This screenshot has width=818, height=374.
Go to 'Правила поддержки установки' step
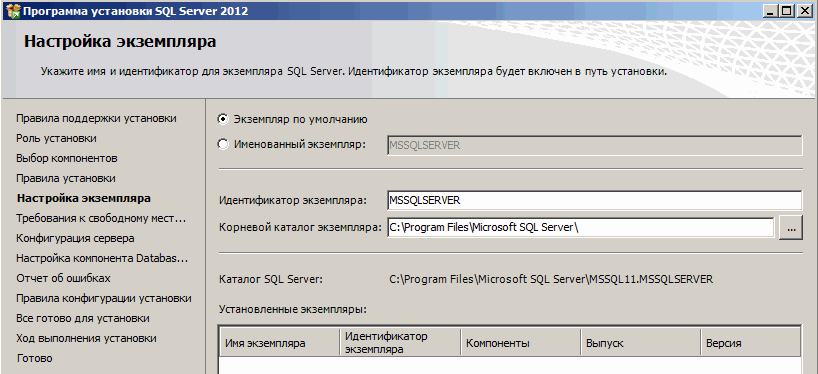point(96,118)
